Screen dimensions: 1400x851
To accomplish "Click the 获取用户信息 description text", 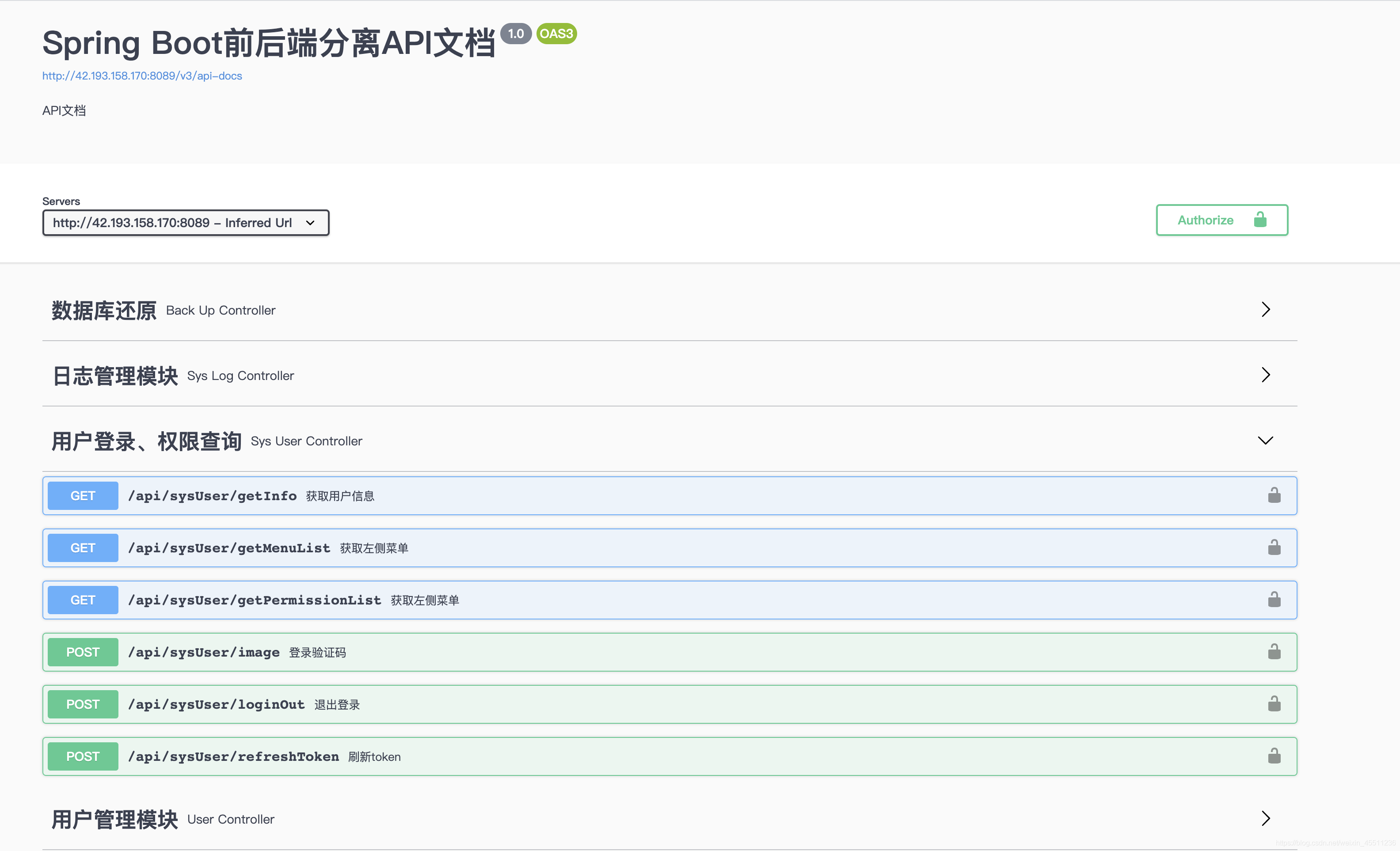I will pos(340,496).
